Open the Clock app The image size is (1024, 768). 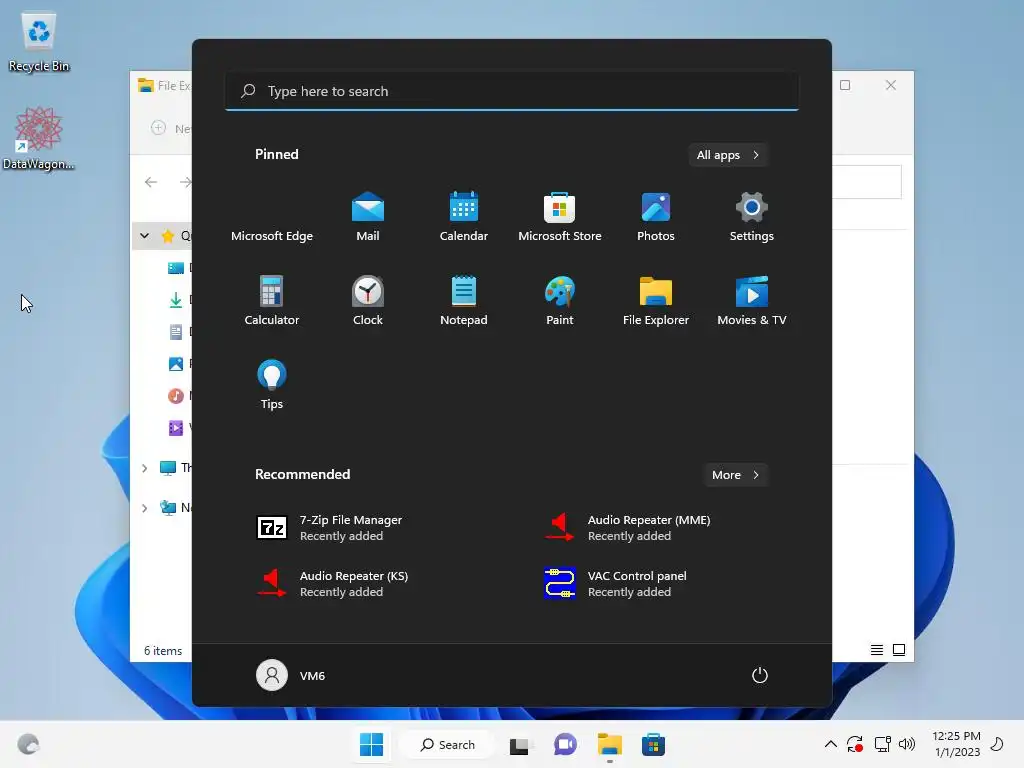pos(368,300)
